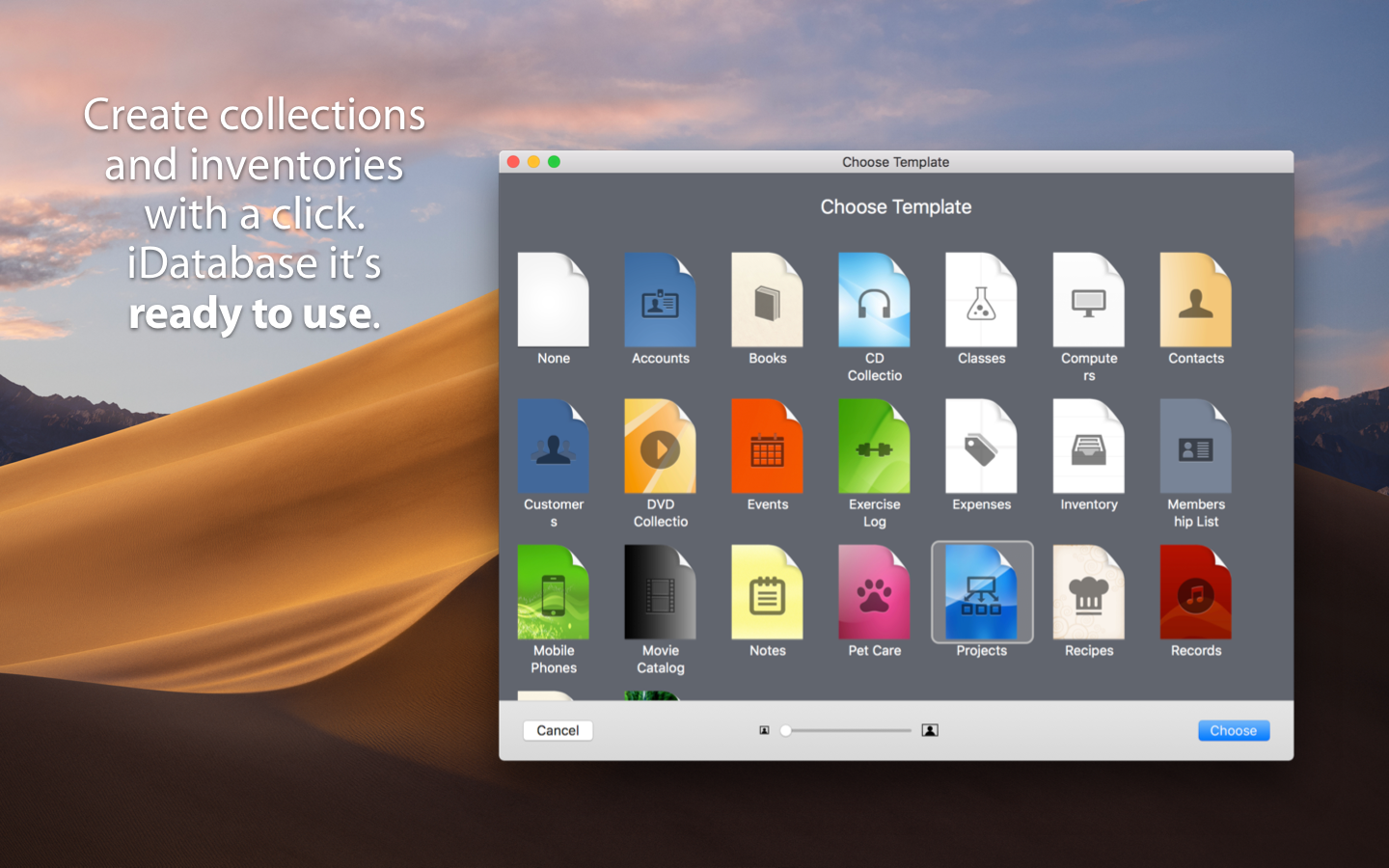Select the Computers monitor template icon
The width and height of the screenshot is (1389, 868).
pos(1088,300)
